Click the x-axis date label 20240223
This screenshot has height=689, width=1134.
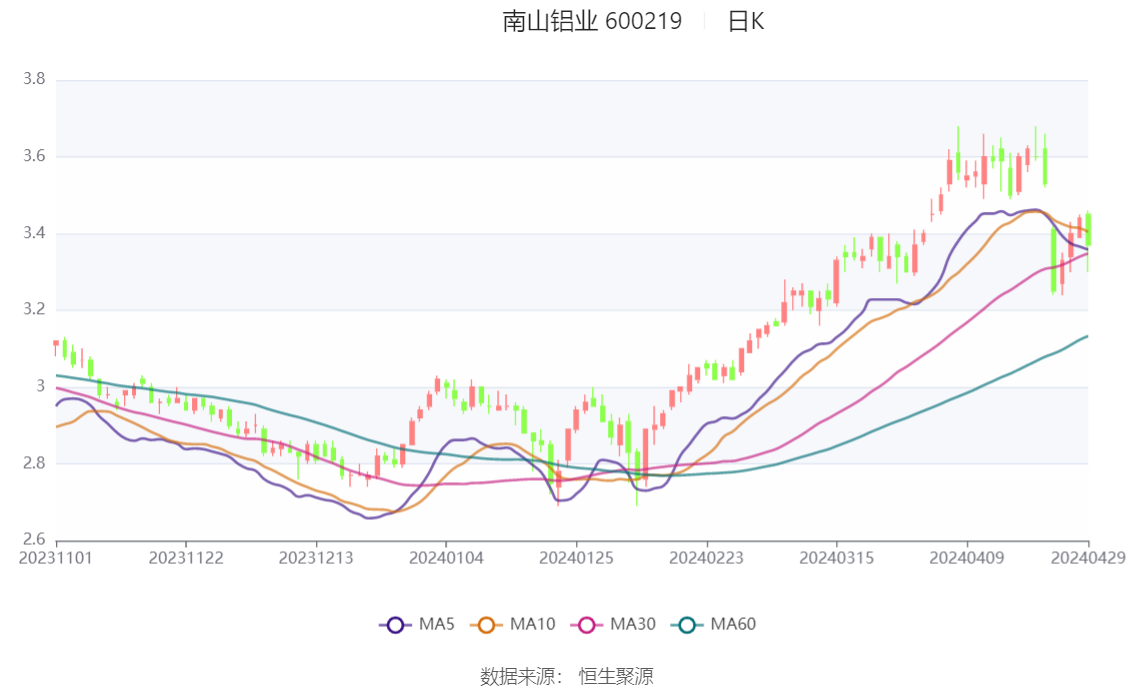(707, 558)
